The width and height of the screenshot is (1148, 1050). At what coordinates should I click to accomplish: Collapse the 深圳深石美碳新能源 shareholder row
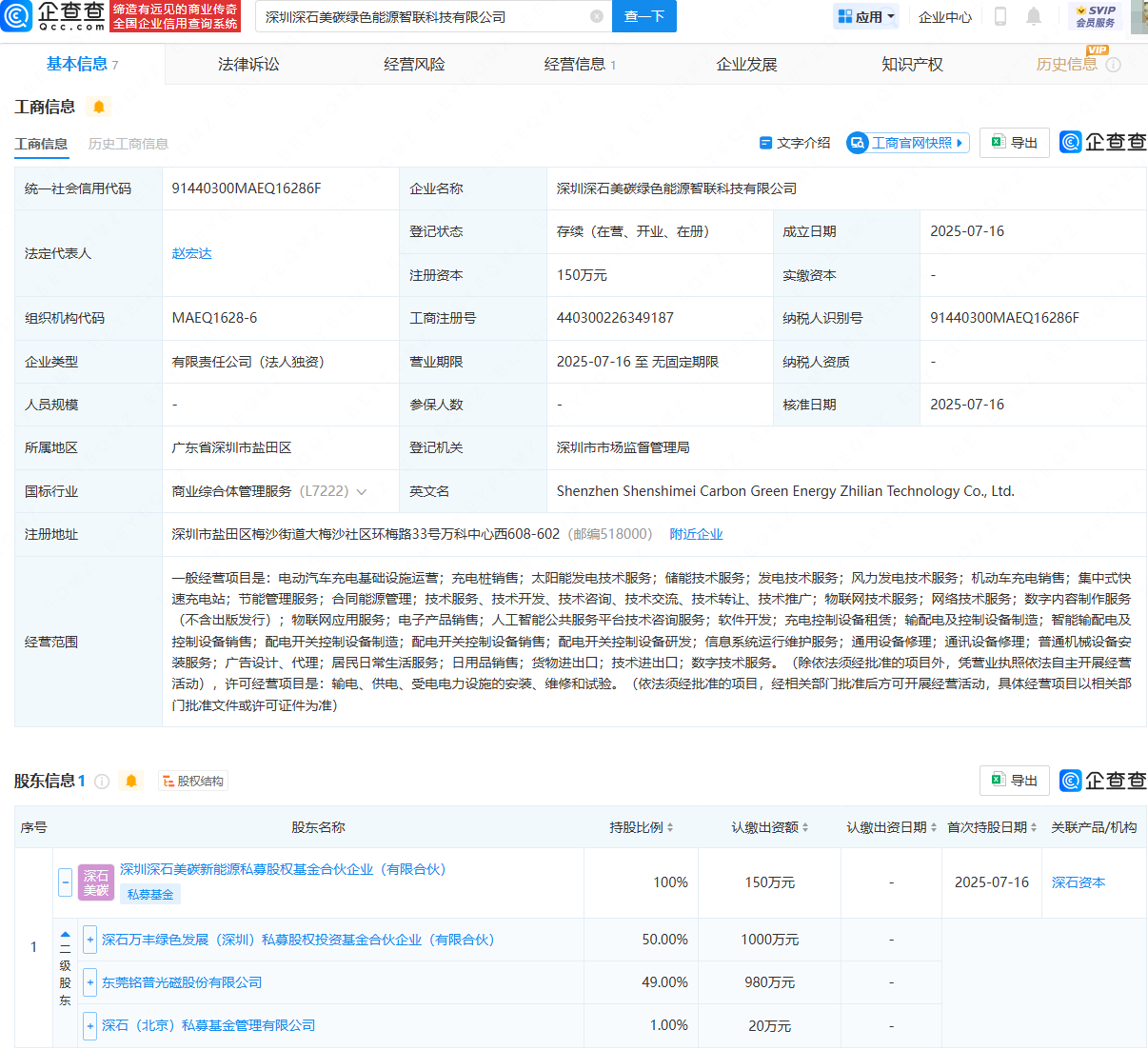tap(65, 882)
